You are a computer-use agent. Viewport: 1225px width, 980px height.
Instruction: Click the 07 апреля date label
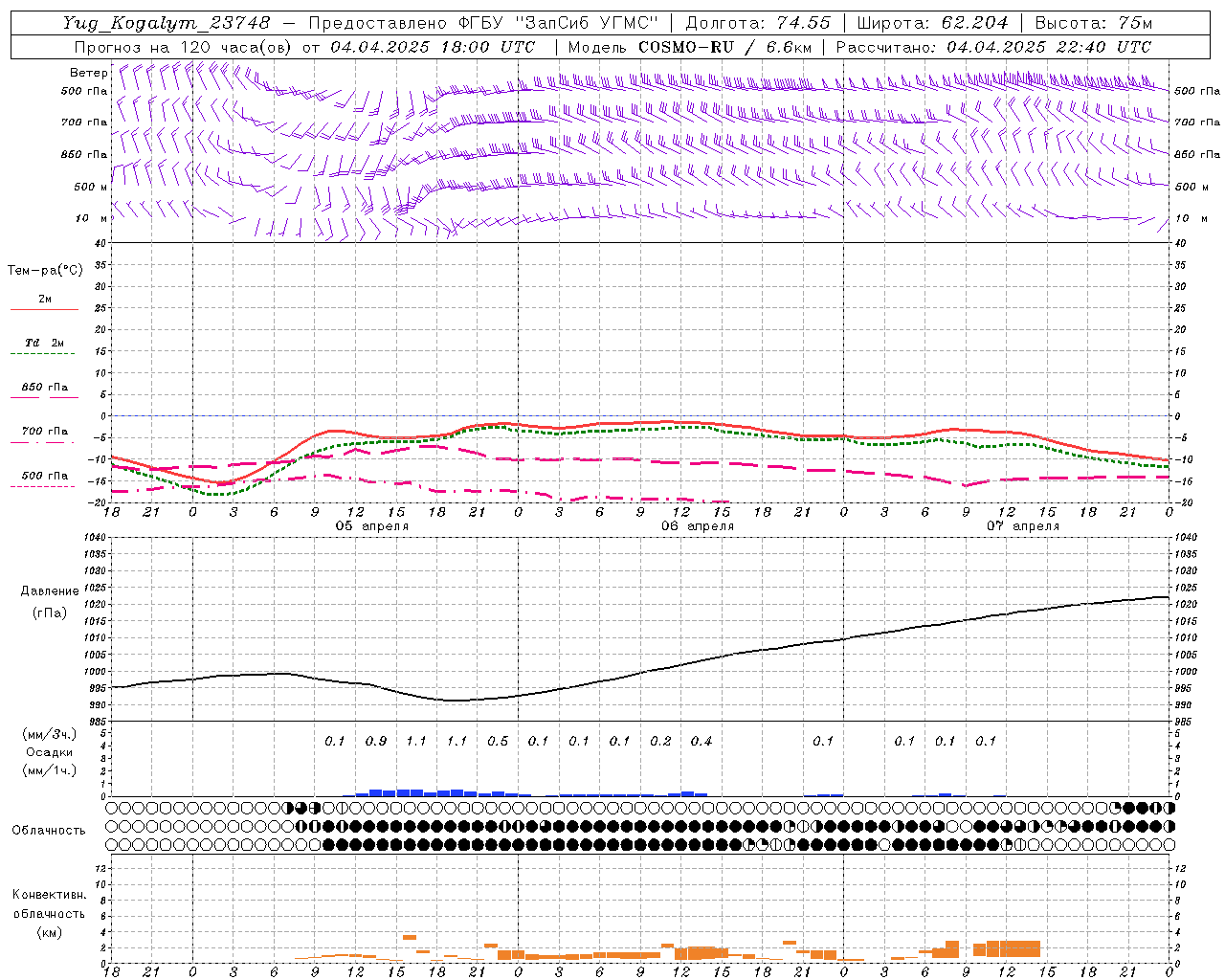(x=1023, y=526)
